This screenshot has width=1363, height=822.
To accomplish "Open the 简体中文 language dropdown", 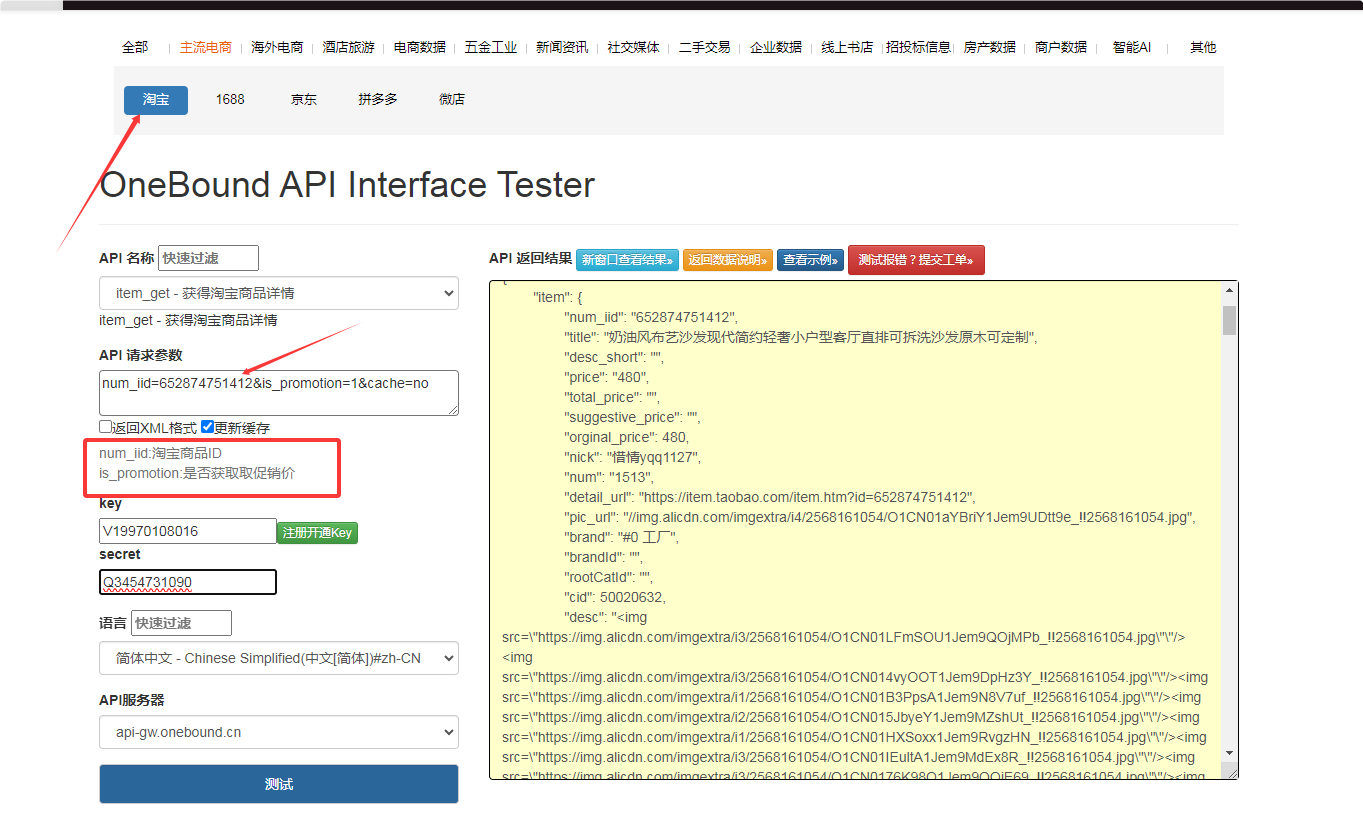I will [x=279, y=658].
